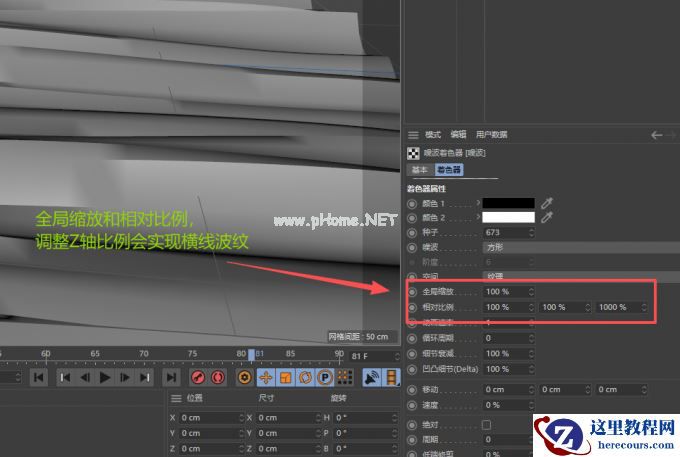
Task: Play the animation forward
Action: tap(105, 377)
